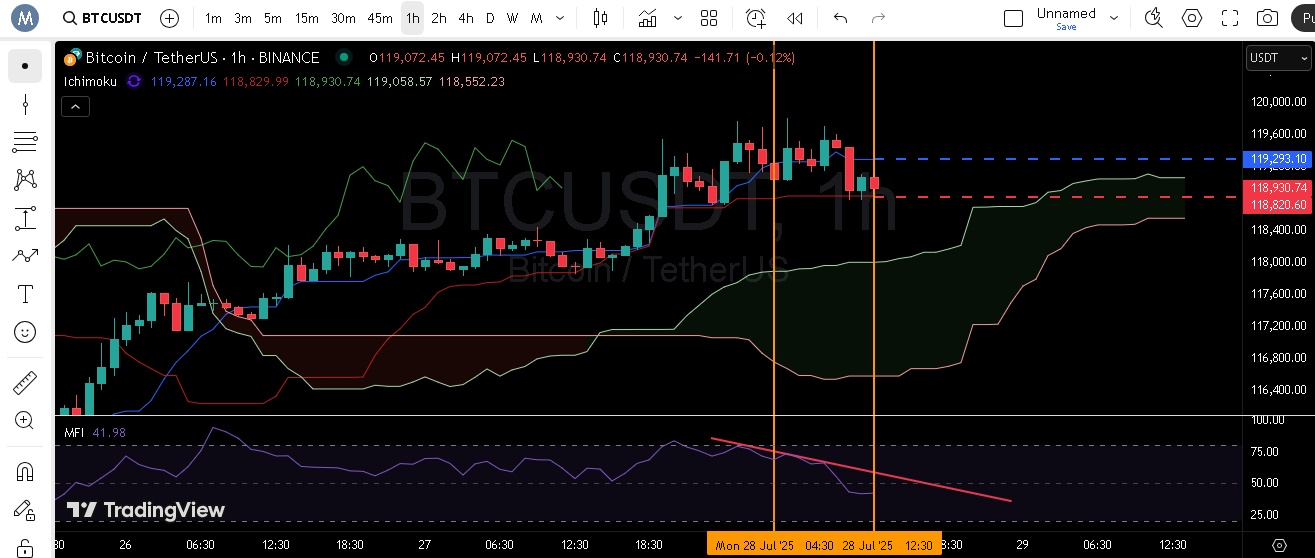Click the blue Save link
This screenshot has height=558, width=1315.
pyautogui.click(x=1066, y=27)
